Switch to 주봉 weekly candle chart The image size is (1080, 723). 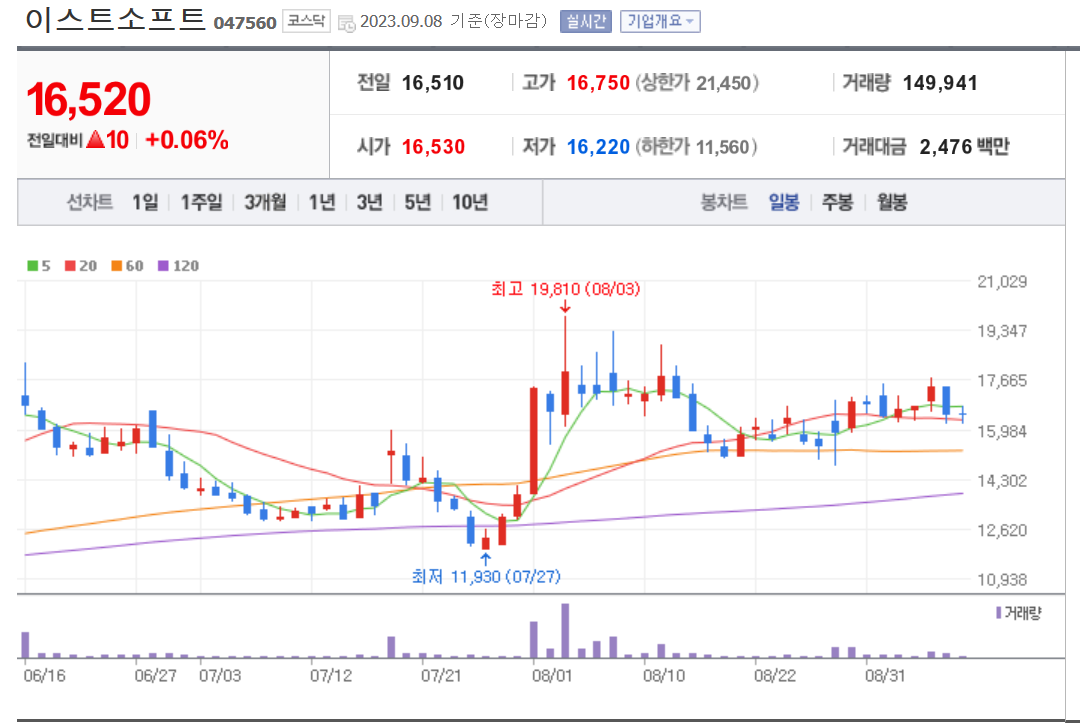838,202
